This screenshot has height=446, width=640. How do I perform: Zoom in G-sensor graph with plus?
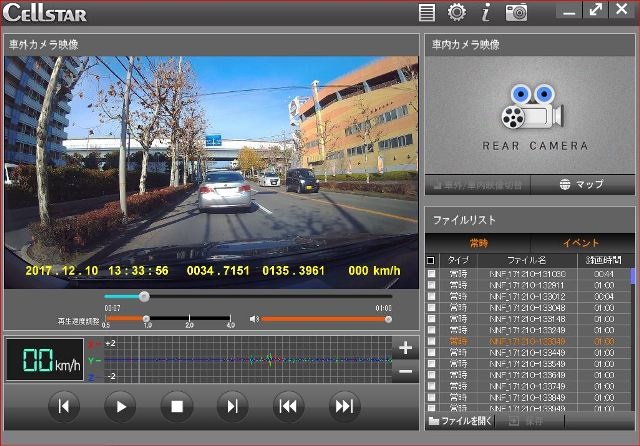405,349
